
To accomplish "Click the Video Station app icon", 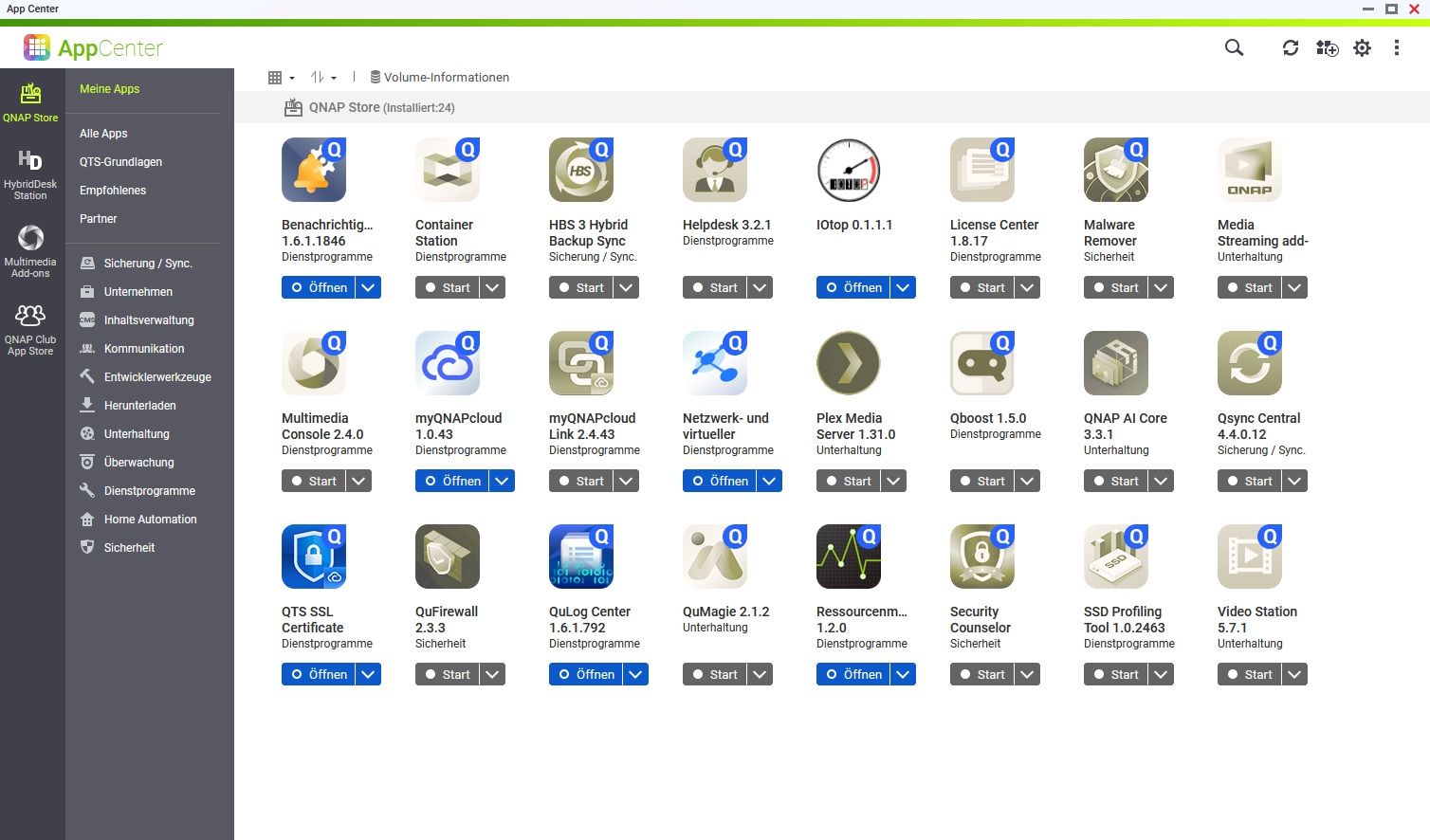I will (x=1250, y=557).
